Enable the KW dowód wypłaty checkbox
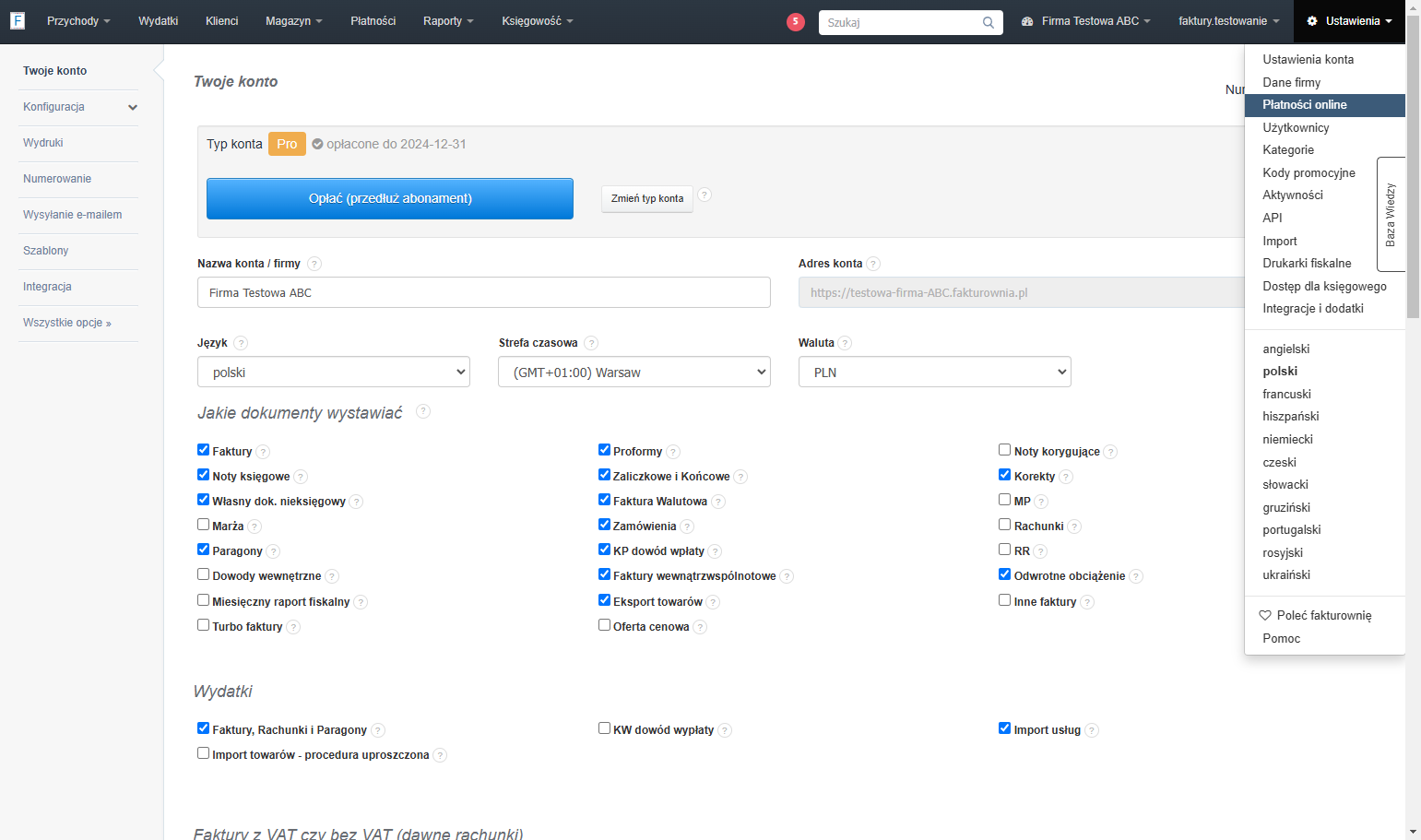The height and width of the screenshot is (840, 1421). pyautogui.click(x=604, y=728)
